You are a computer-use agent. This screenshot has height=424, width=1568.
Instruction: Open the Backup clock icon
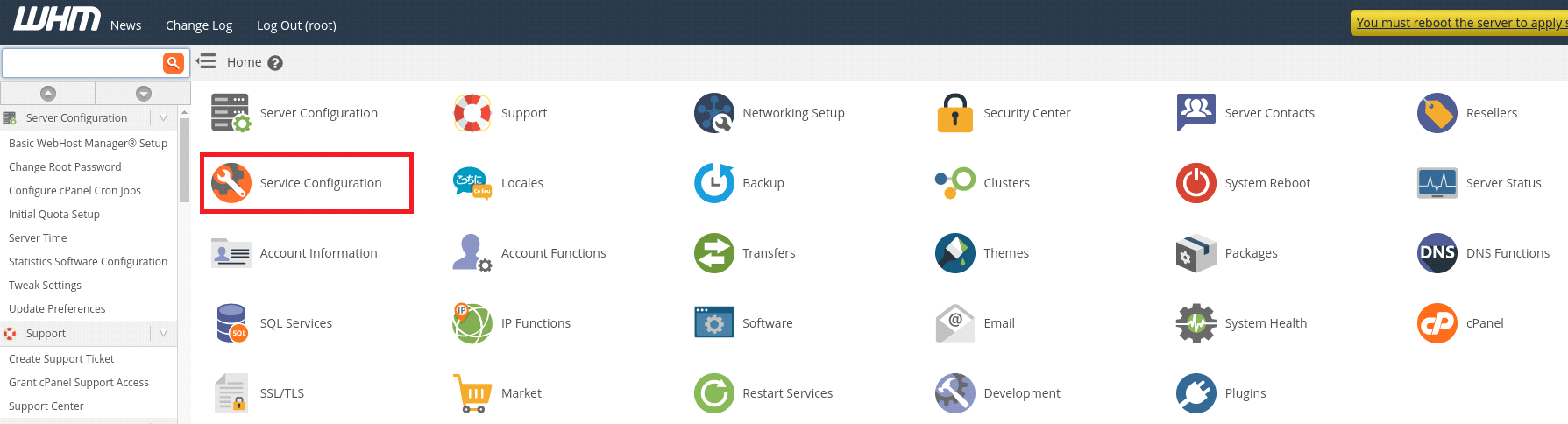(x=713, y=183)
